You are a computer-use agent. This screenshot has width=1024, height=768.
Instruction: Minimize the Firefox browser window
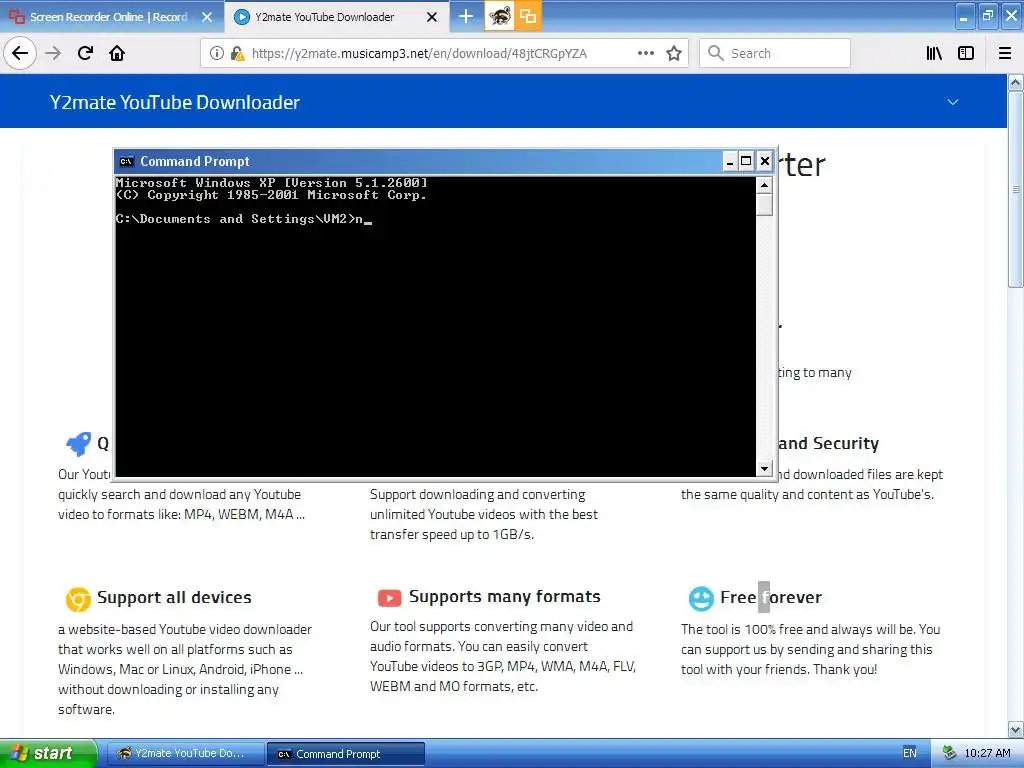pyautogui.click(x=965, y=16)
